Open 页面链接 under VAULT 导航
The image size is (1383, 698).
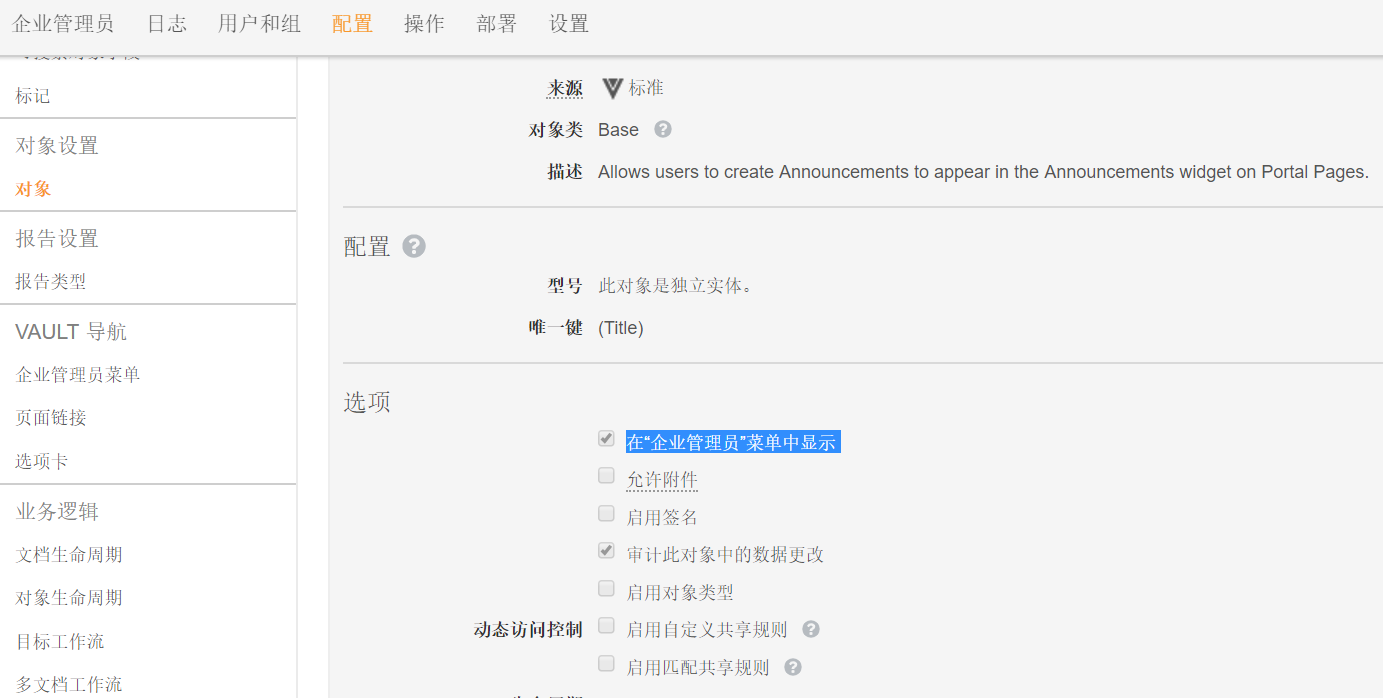click(51, 418)
